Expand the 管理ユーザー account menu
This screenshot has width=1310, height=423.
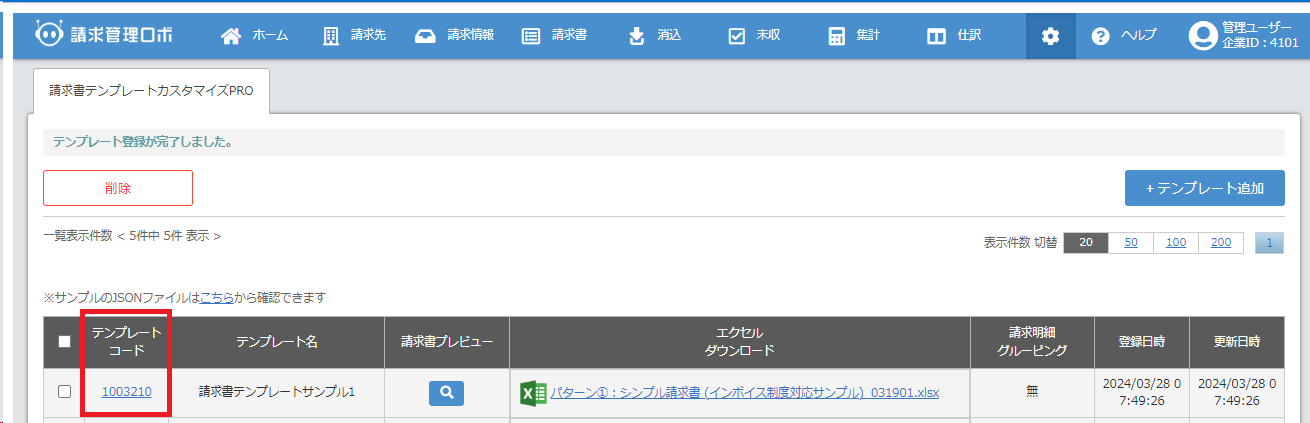[x=1242, y=36]
